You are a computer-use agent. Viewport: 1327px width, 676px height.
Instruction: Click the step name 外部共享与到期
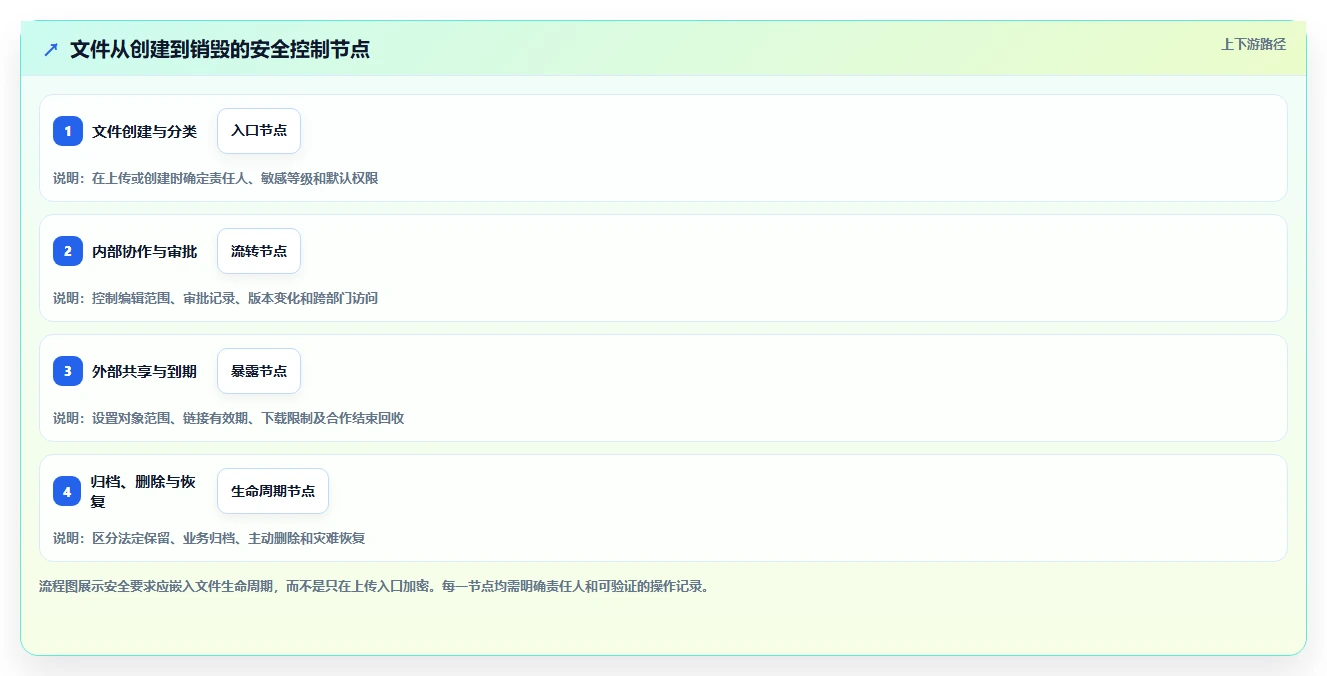[x=145, y=371]
